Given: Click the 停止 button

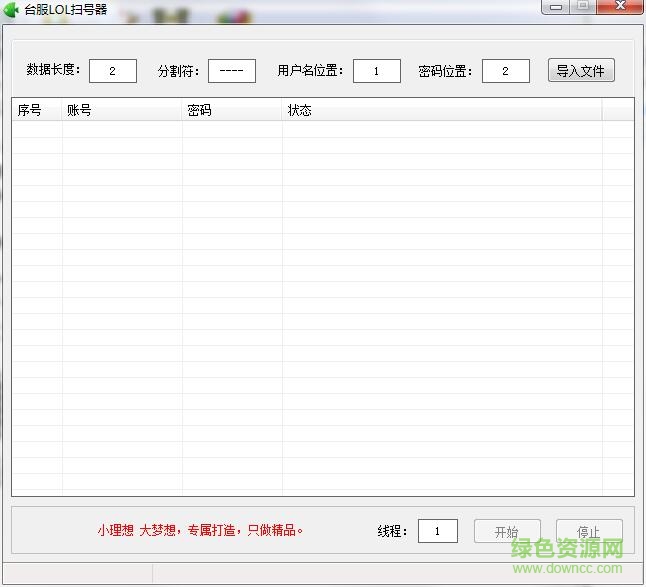Looking at the screenshot, I should click(x=589, y=531).
